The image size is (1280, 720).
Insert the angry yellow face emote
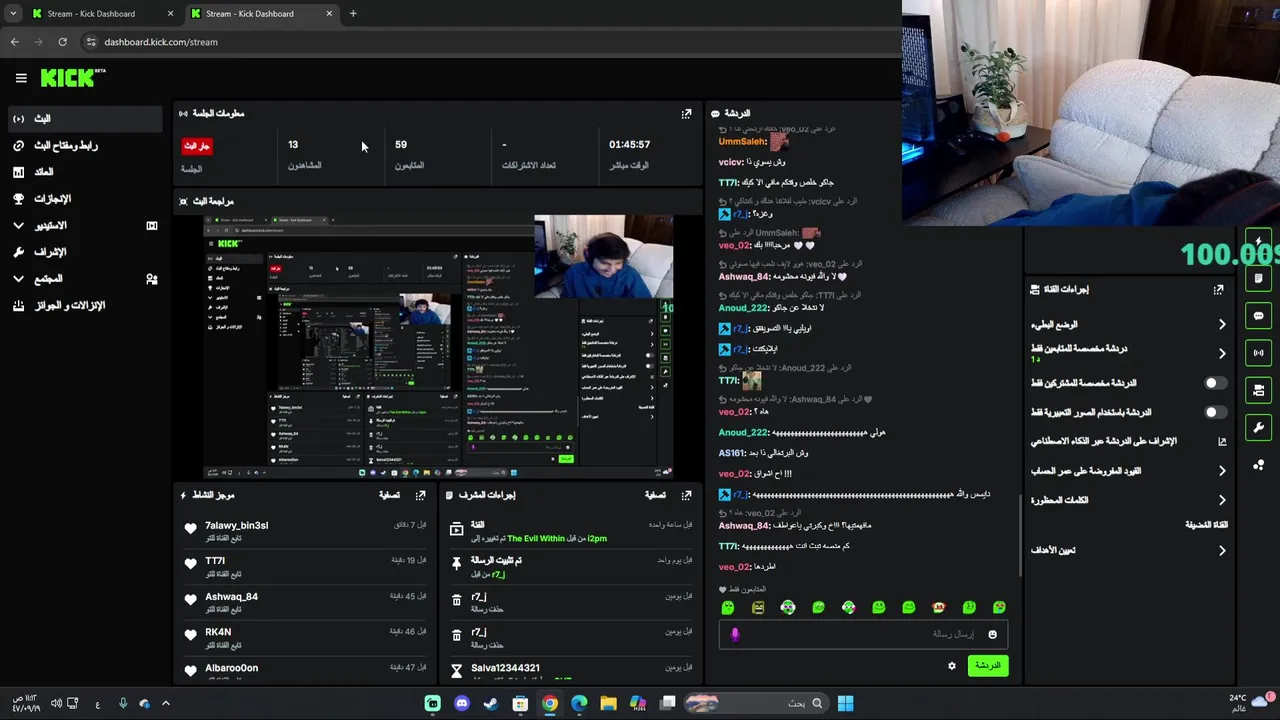tap(758, 607)
